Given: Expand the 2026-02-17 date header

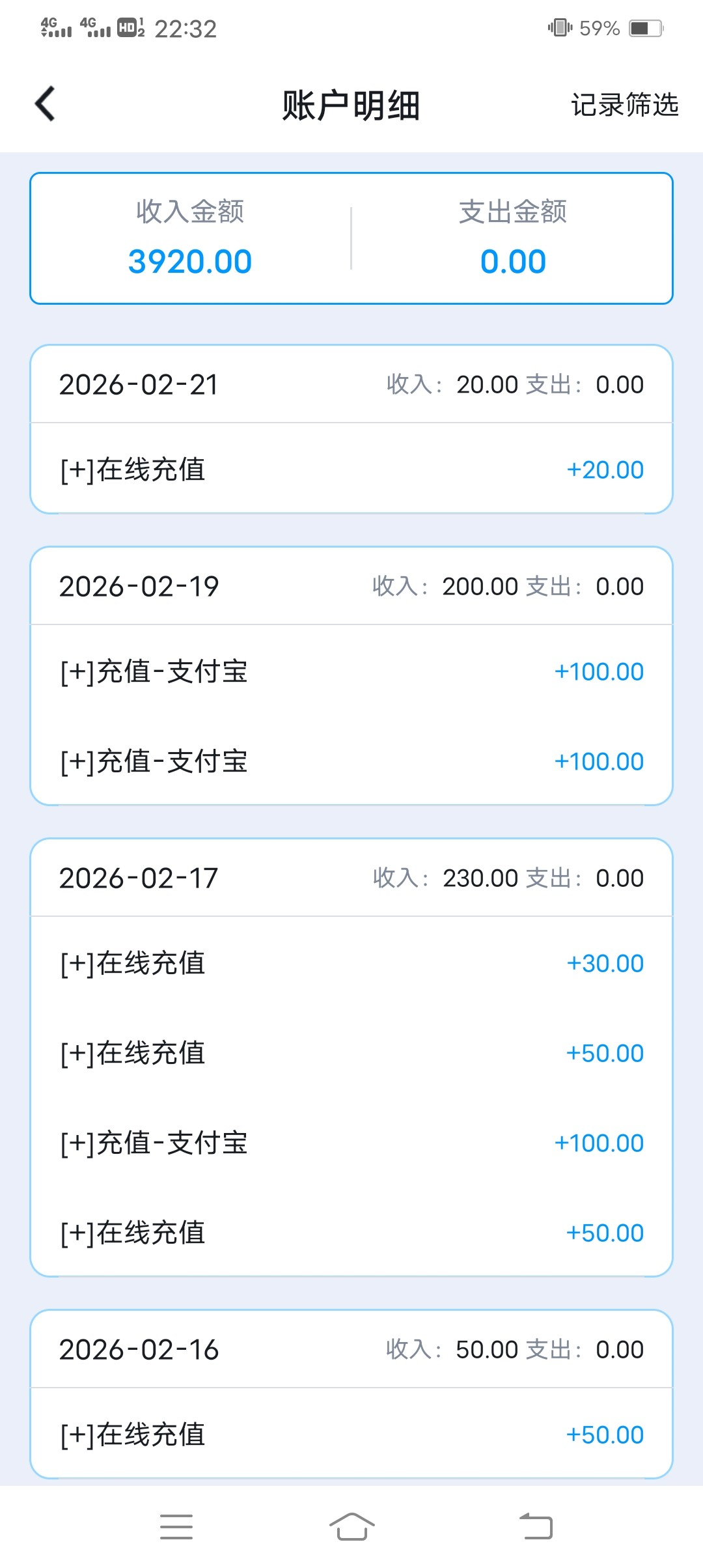Looking at the screenshot, I should [x=351, y=878].
